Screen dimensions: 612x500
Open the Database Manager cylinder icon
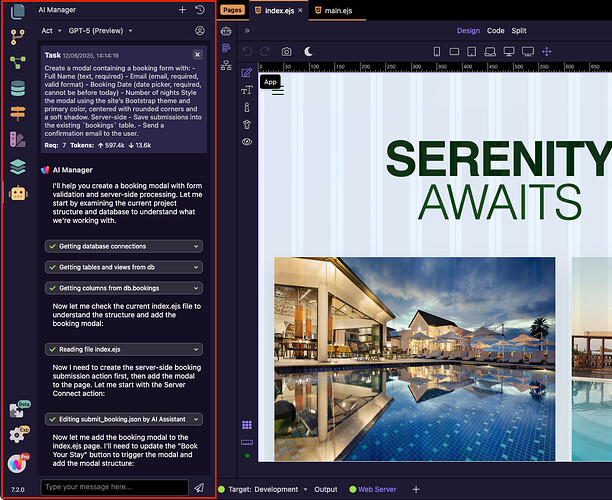click(17, 88)
